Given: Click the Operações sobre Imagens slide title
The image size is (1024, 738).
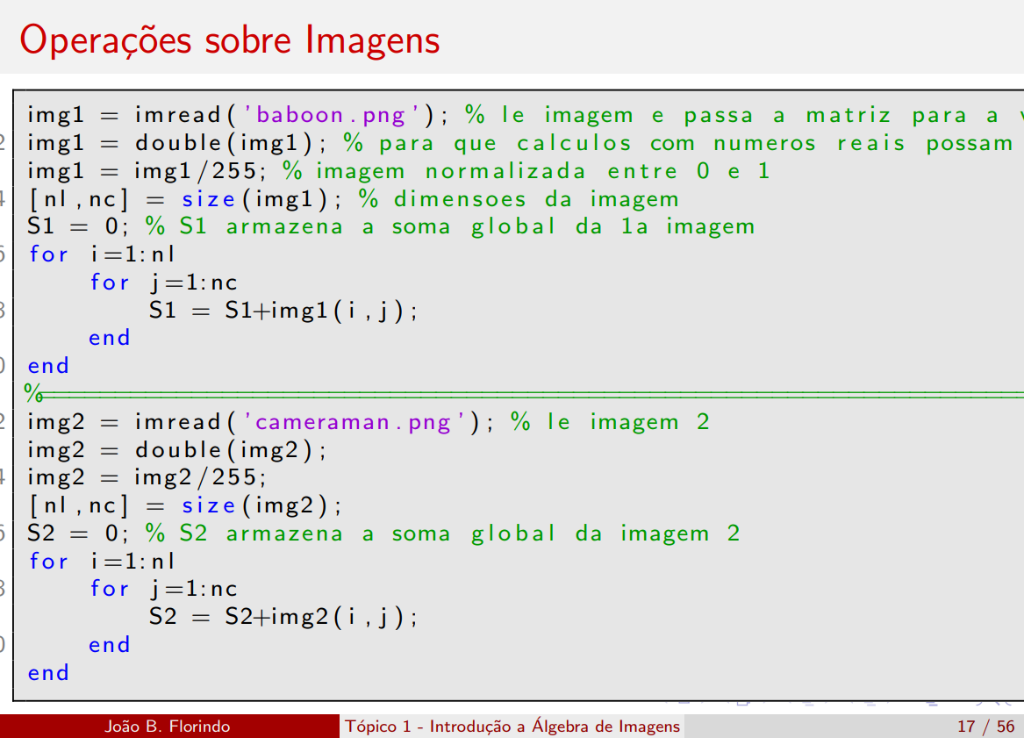Looking at the screenshot, I should tap(230, 40).
